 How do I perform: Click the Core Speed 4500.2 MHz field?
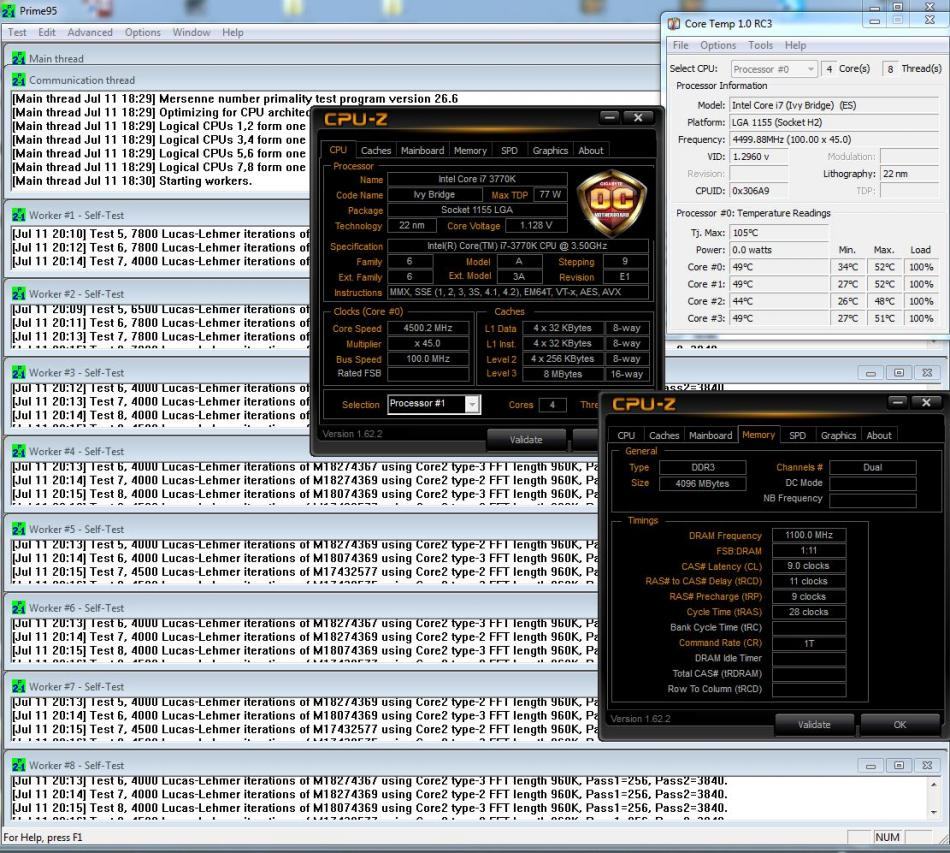(x=428, y=328)
